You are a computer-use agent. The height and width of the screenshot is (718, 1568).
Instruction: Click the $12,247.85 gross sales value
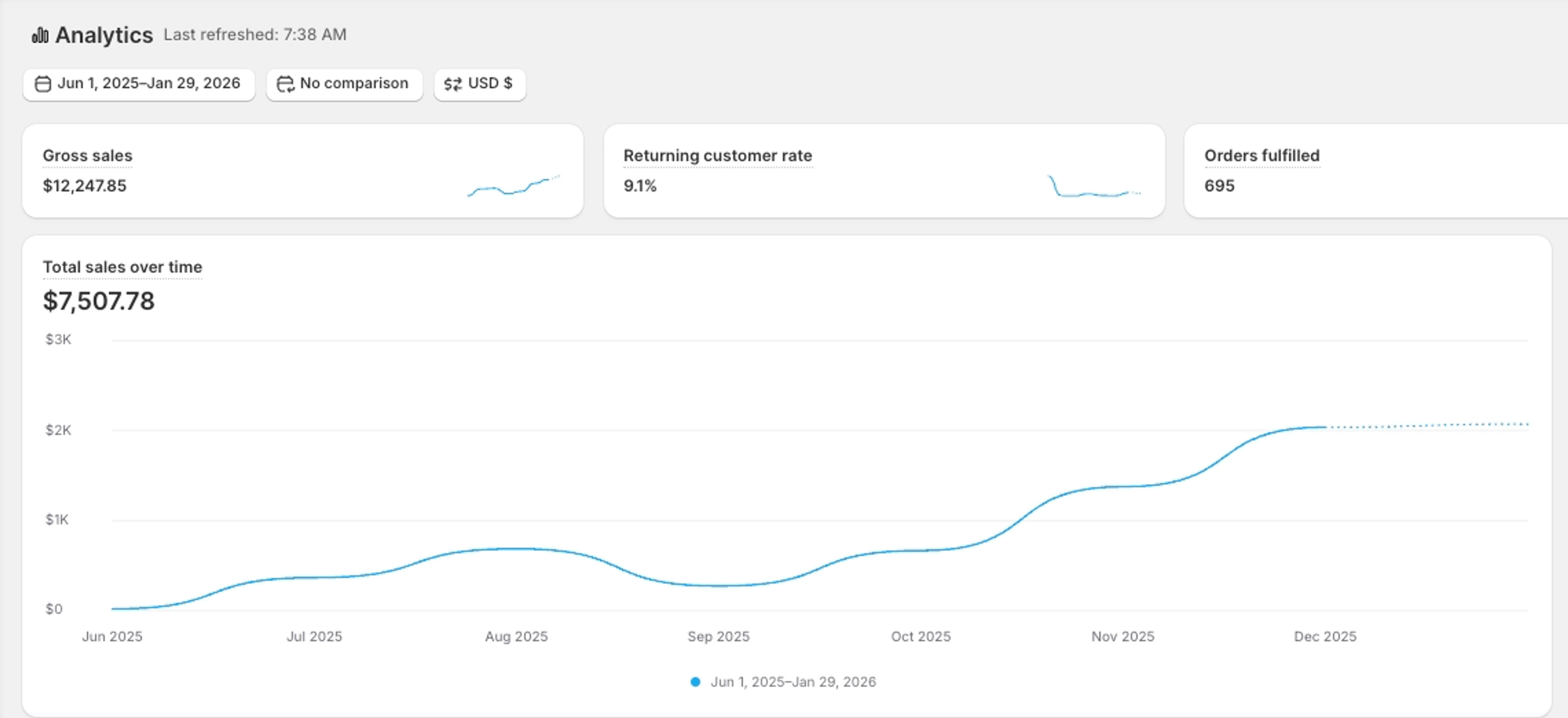click(85, 186)
